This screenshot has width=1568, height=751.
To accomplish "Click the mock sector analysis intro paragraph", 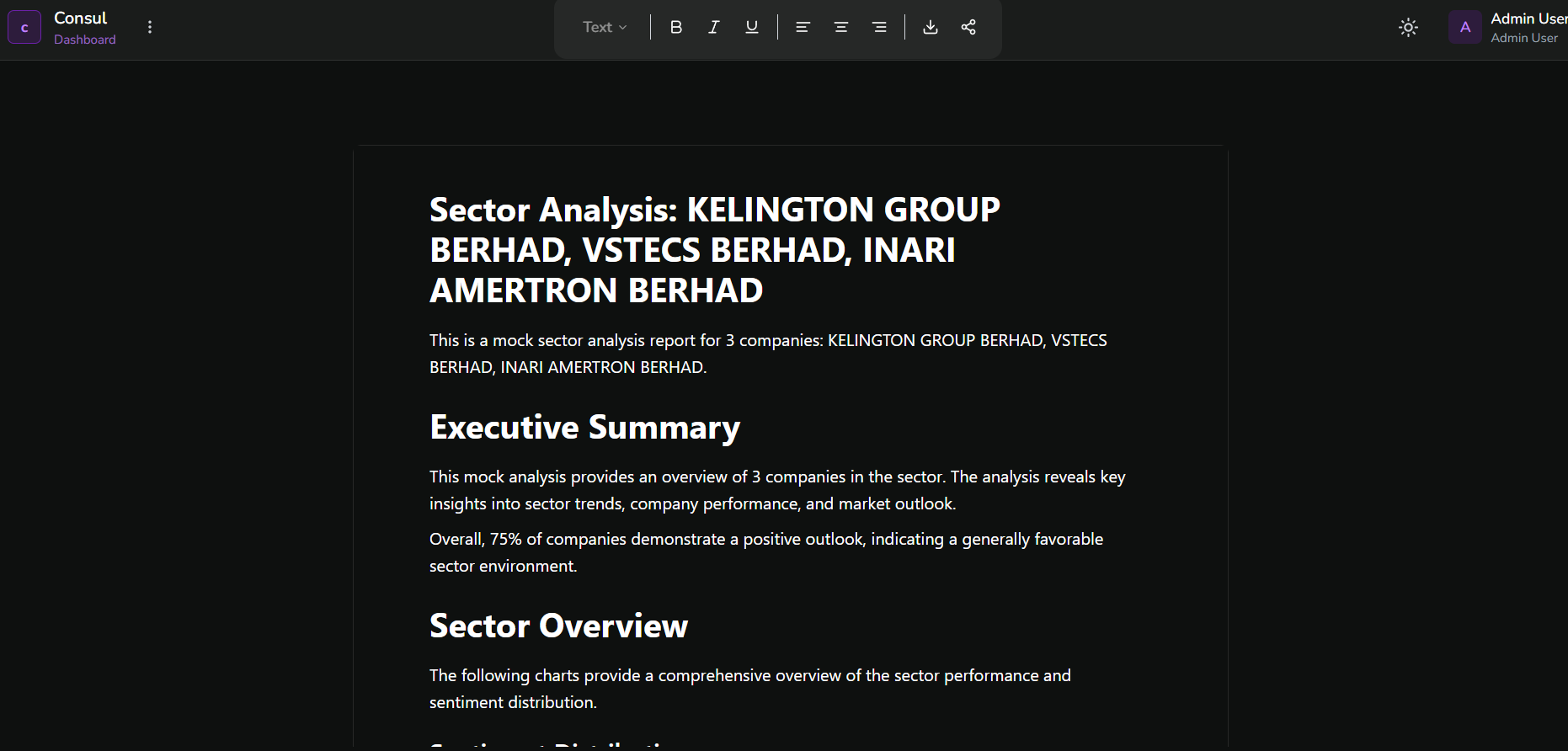I will point(767,354).
